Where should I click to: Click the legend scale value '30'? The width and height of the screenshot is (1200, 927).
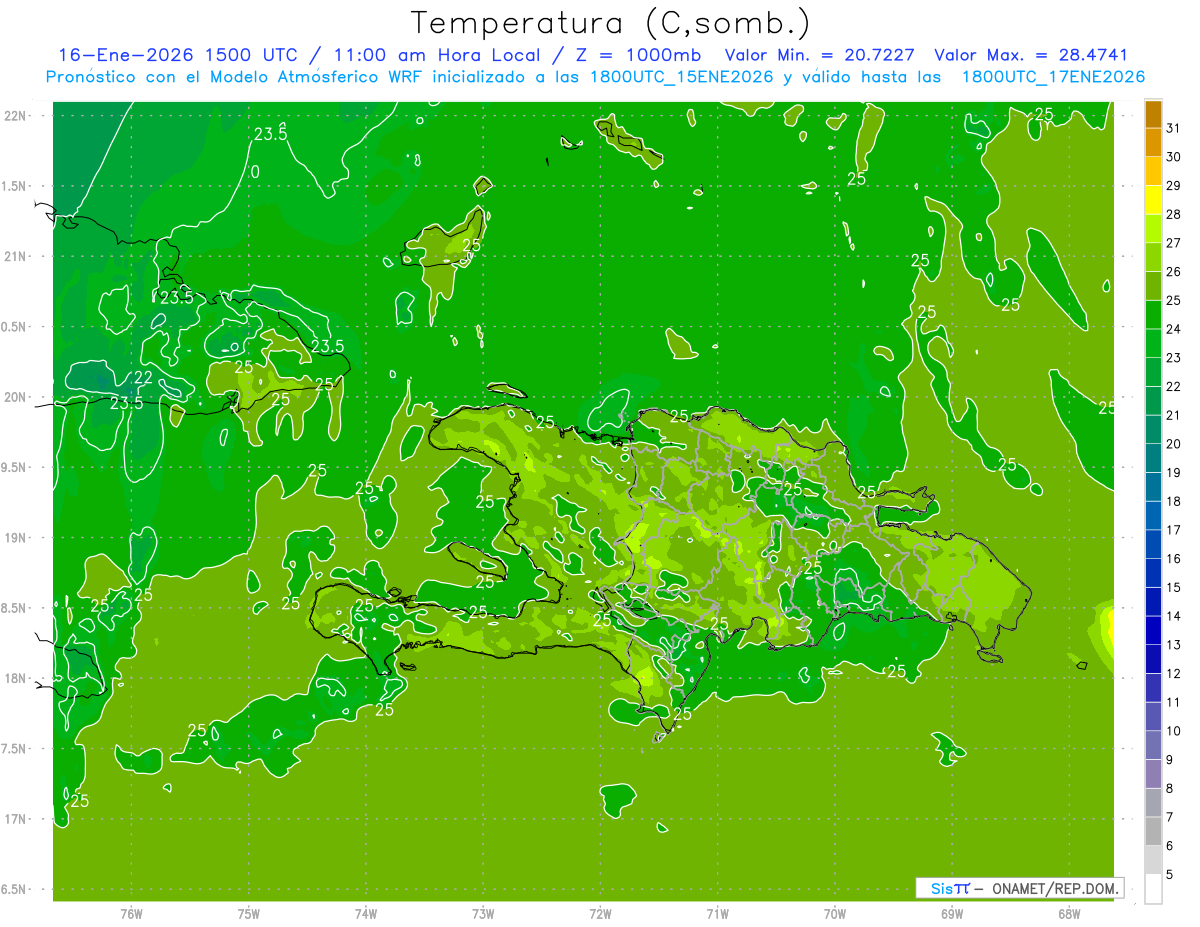(x=1174, y=157)
